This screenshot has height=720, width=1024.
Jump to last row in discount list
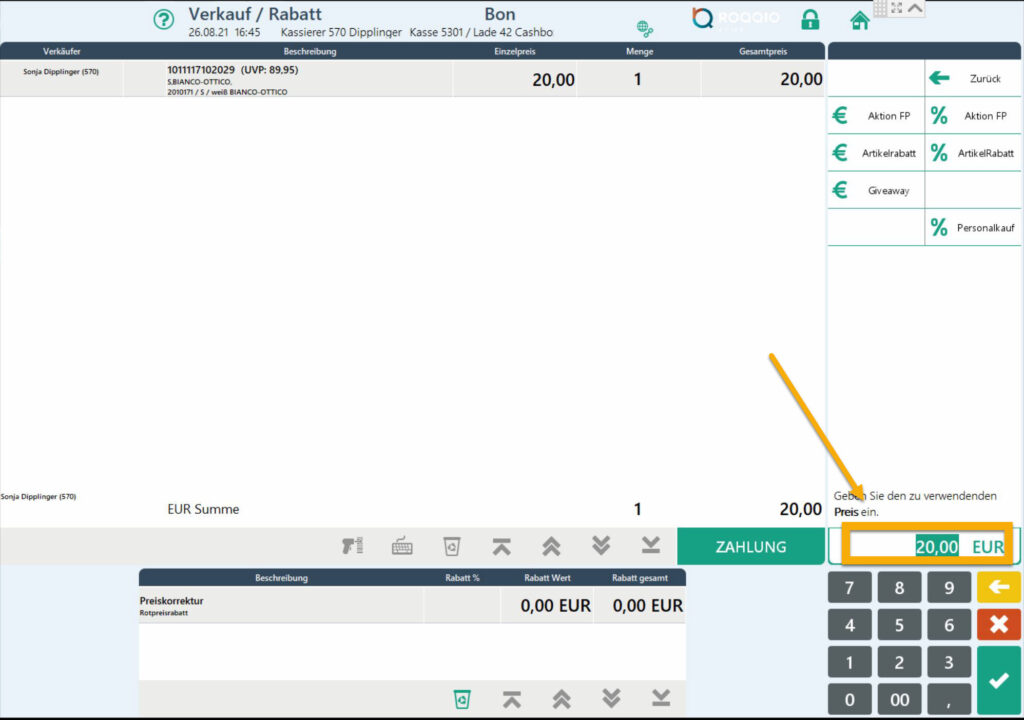pyautogui.click(x=660, y=698)
